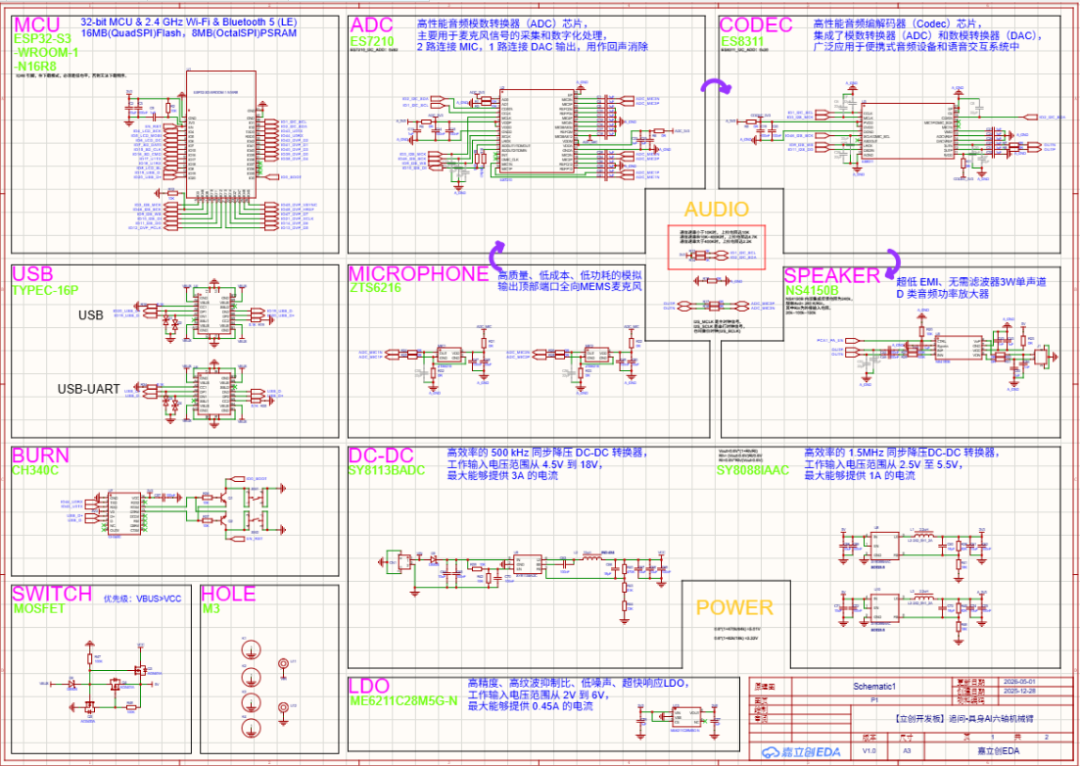Click the purple curved arrow above MICROPHONE title
Image resolution: width=1080 pixels, height=766 pixels.
(498, 256)
